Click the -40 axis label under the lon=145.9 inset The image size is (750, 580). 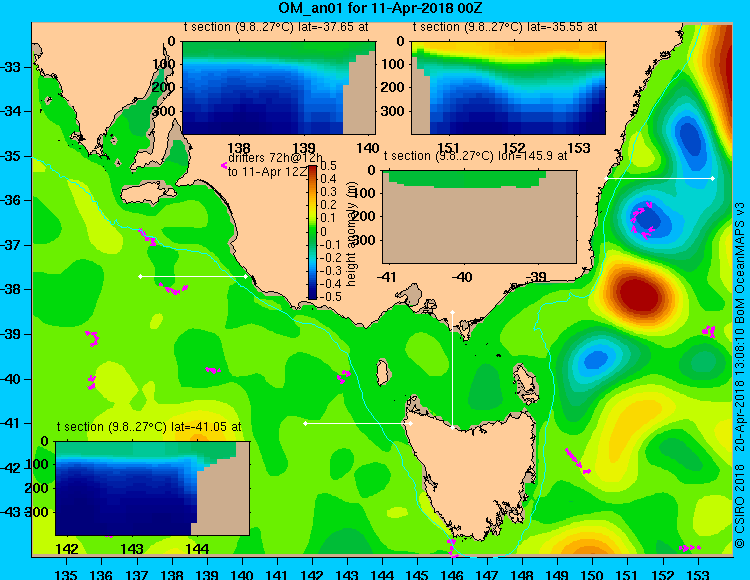click(x=462, y=277)
